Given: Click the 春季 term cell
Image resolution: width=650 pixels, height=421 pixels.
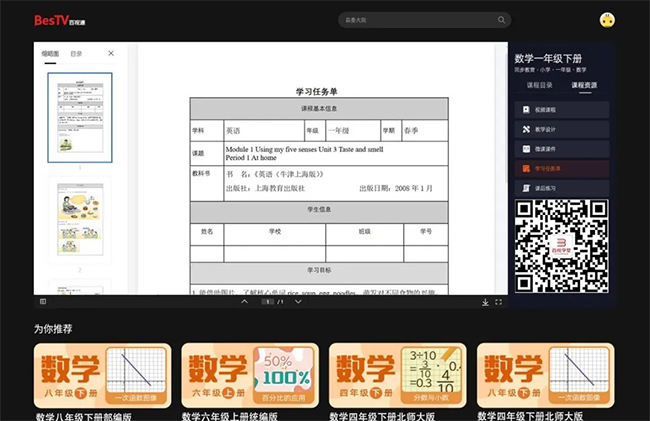Looking at the screenshot, I should [425, 131].
